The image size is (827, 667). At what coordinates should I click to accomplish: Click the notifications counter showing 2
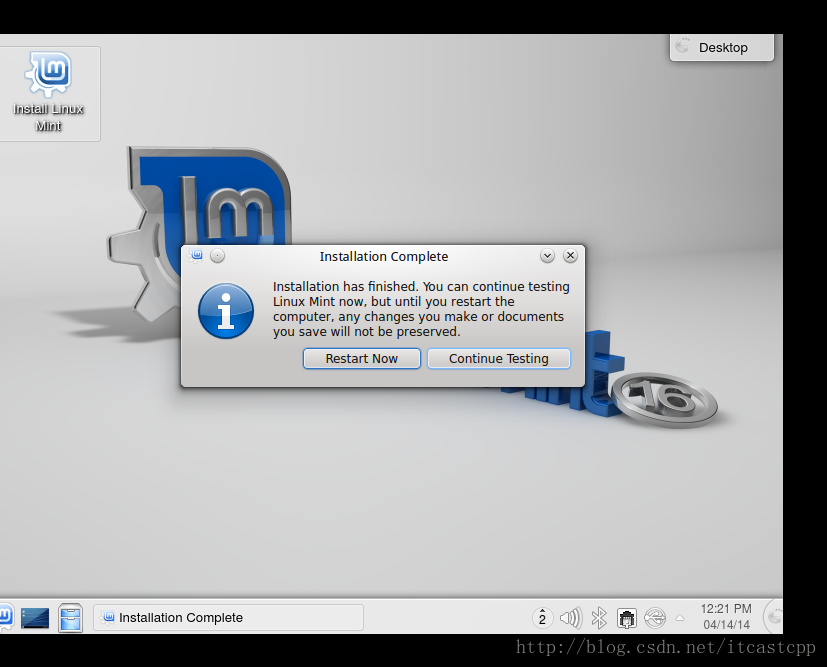tap(542, 618)
